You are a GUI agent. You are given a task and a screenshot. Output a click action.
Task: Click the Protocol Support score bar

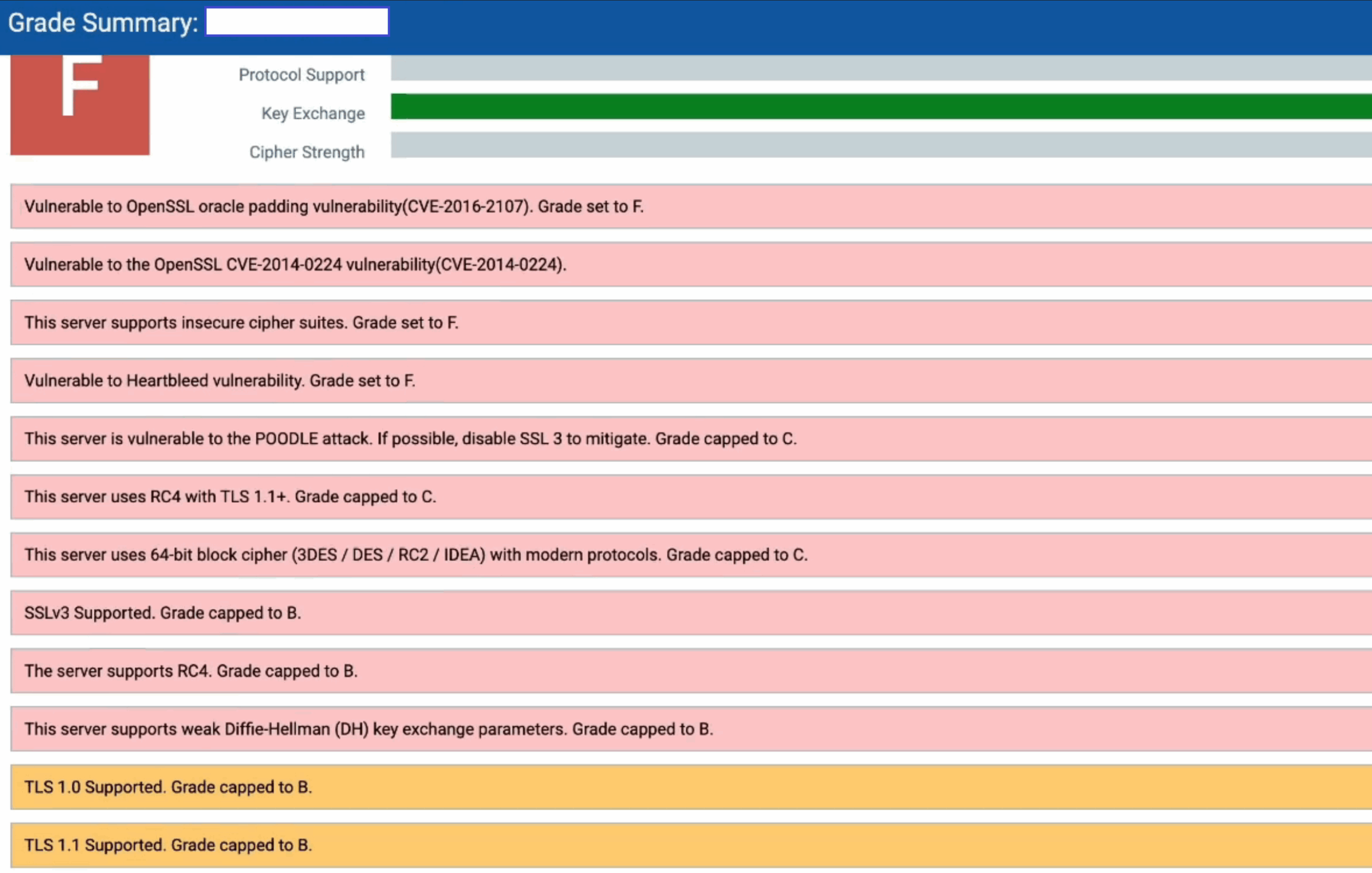coord(881,68)
